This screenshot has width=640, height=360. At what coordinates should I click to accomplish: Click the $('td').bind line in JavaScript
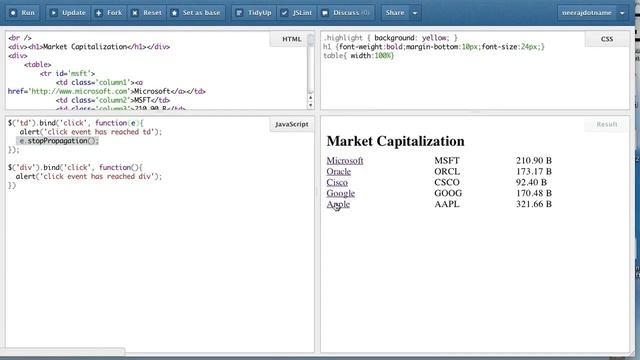click(x=76, y=123)
